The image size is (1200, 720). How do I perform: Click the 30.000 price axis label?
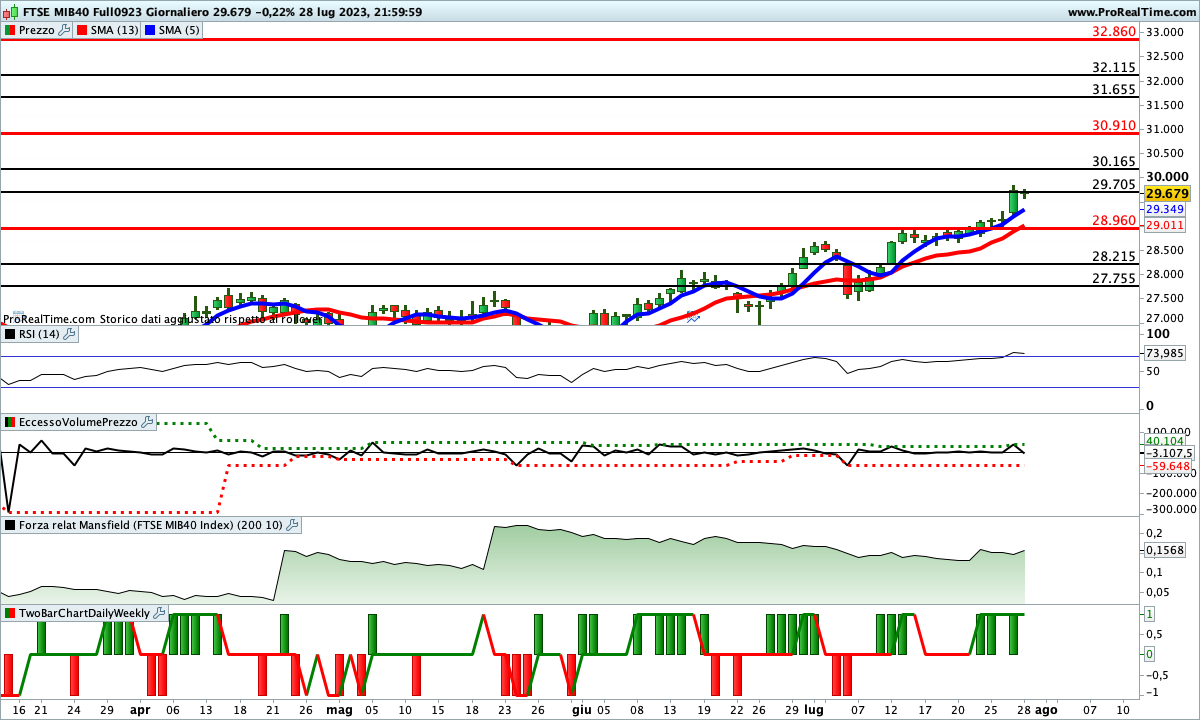pyautogui.click(x=1166, y=177)
